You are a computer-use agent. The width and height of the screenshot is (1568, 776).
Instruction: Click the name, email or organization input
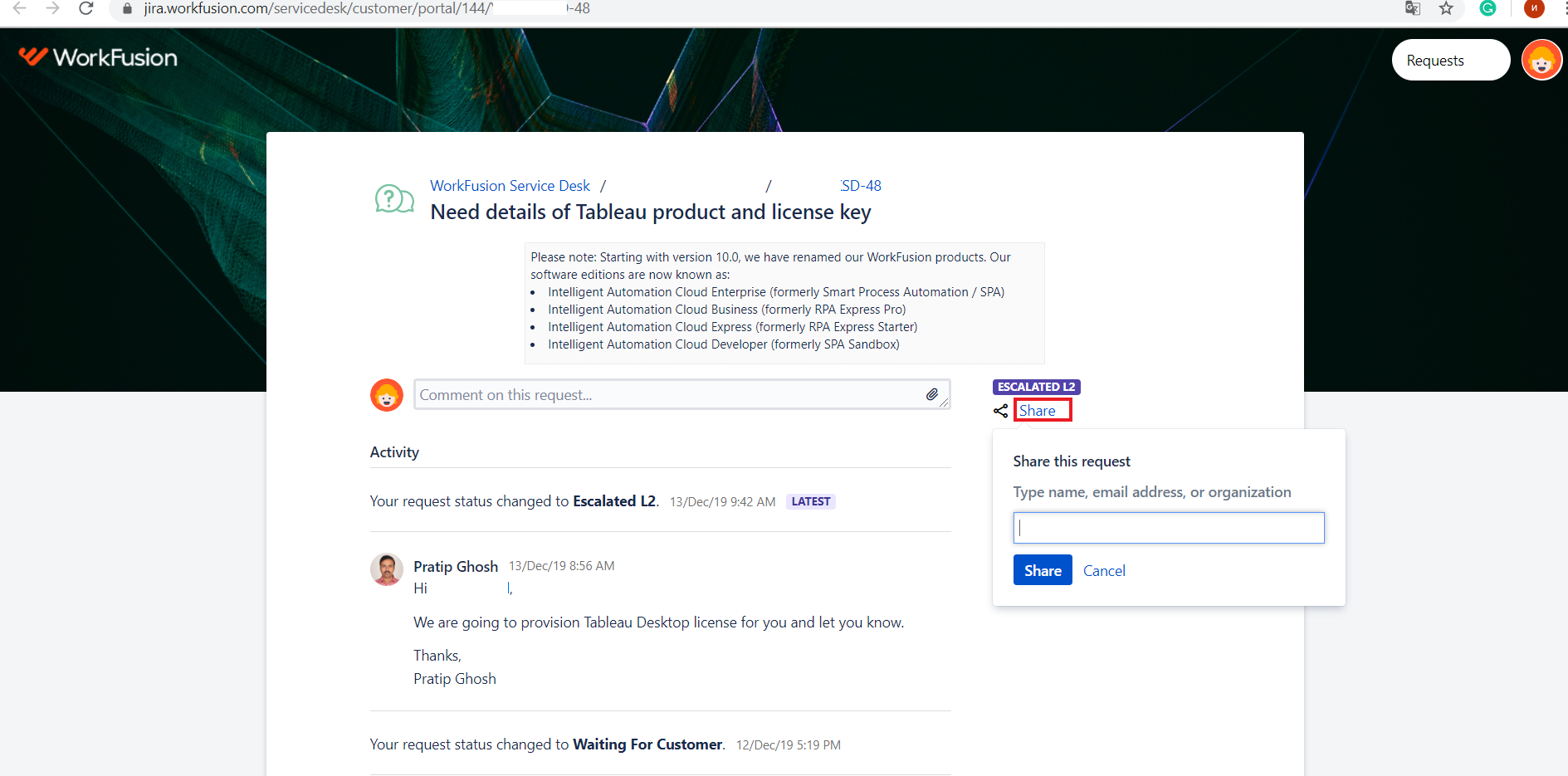pos(1169,528)
